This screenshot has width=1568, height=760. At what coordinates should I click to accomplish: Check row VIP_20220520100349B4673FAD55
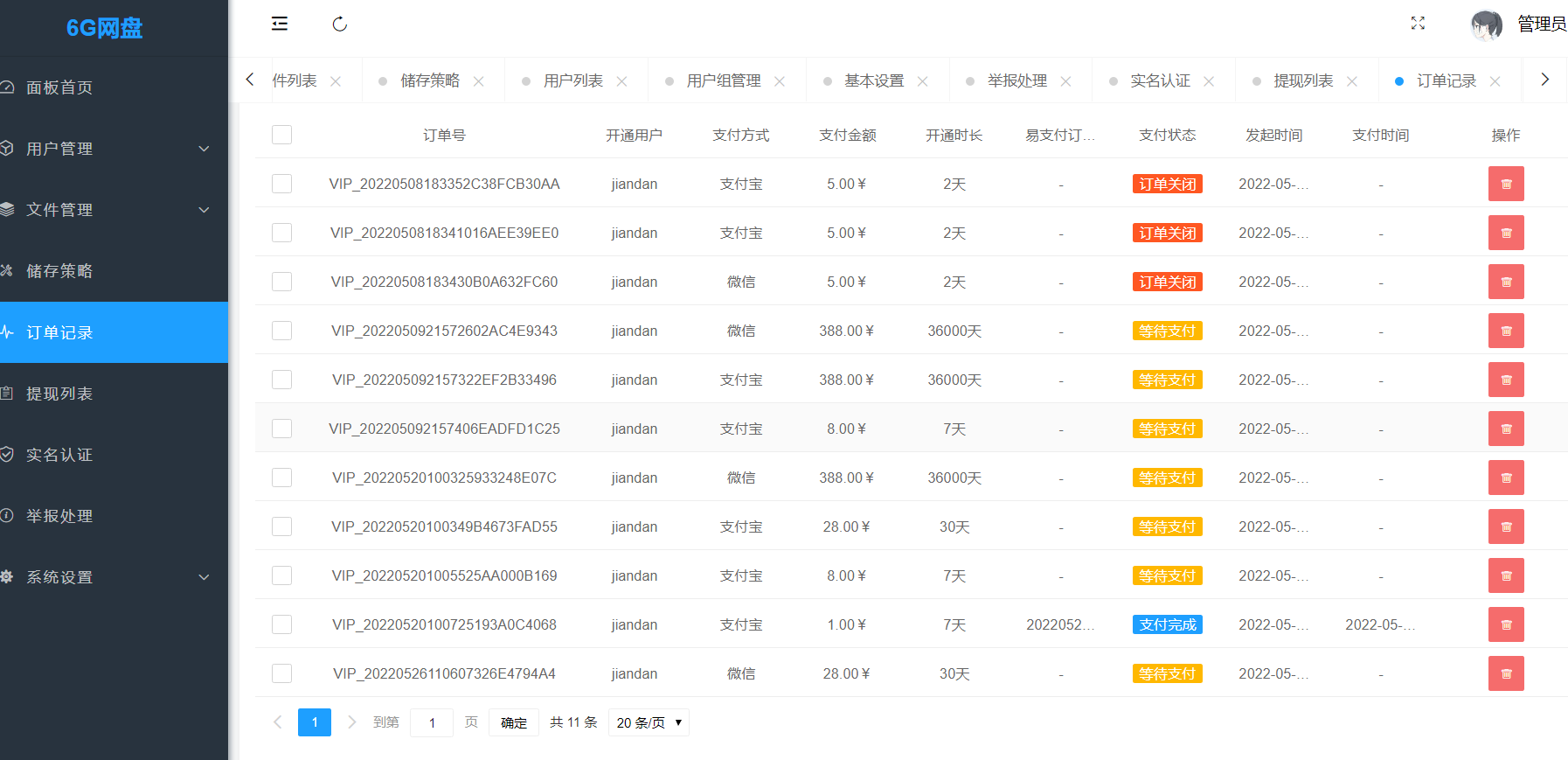click(x=281, y=526)
